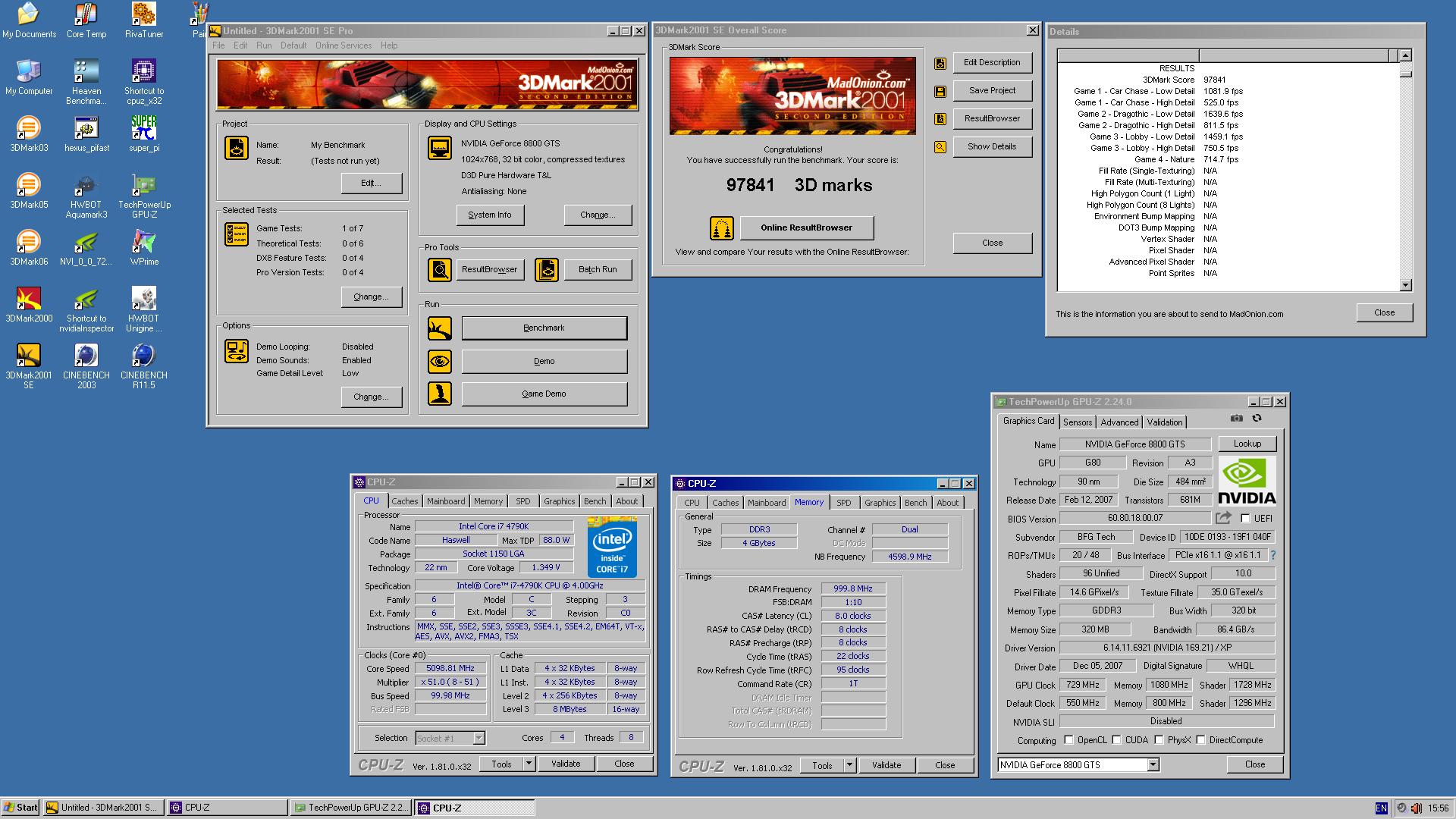
Task: Click the Show Details magnifier icon
Action: [940, 147]
